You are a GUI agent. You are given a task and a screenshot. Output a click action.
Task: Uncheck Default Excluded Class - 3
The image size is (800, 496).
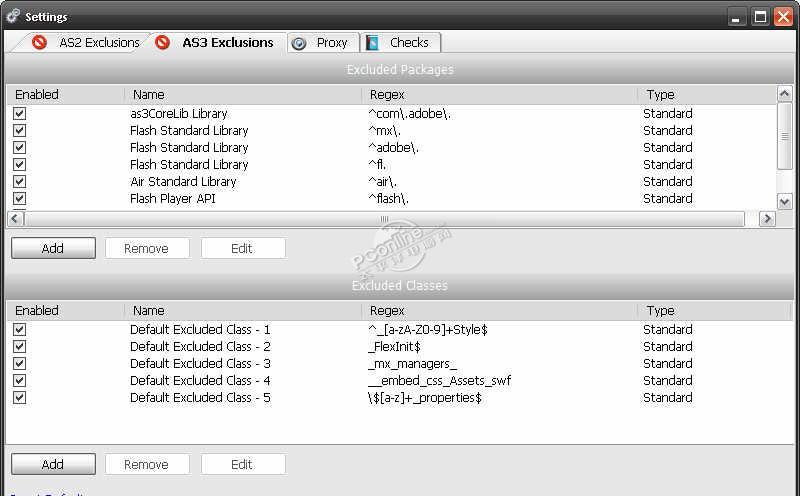click(x=19, y=363)
